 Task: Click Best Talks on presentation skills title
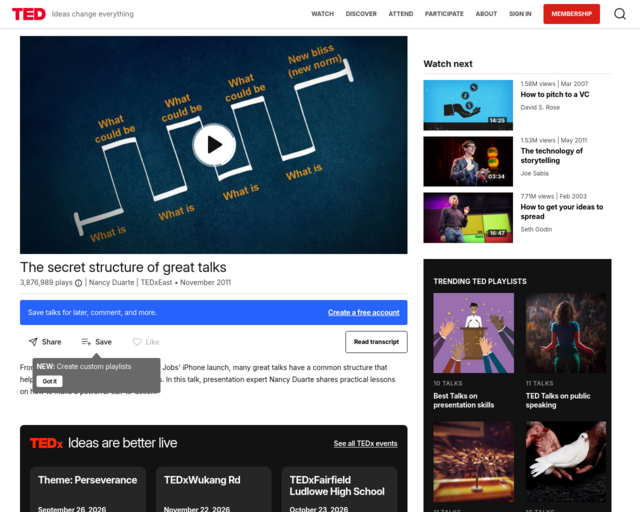[x=463, y=401]
